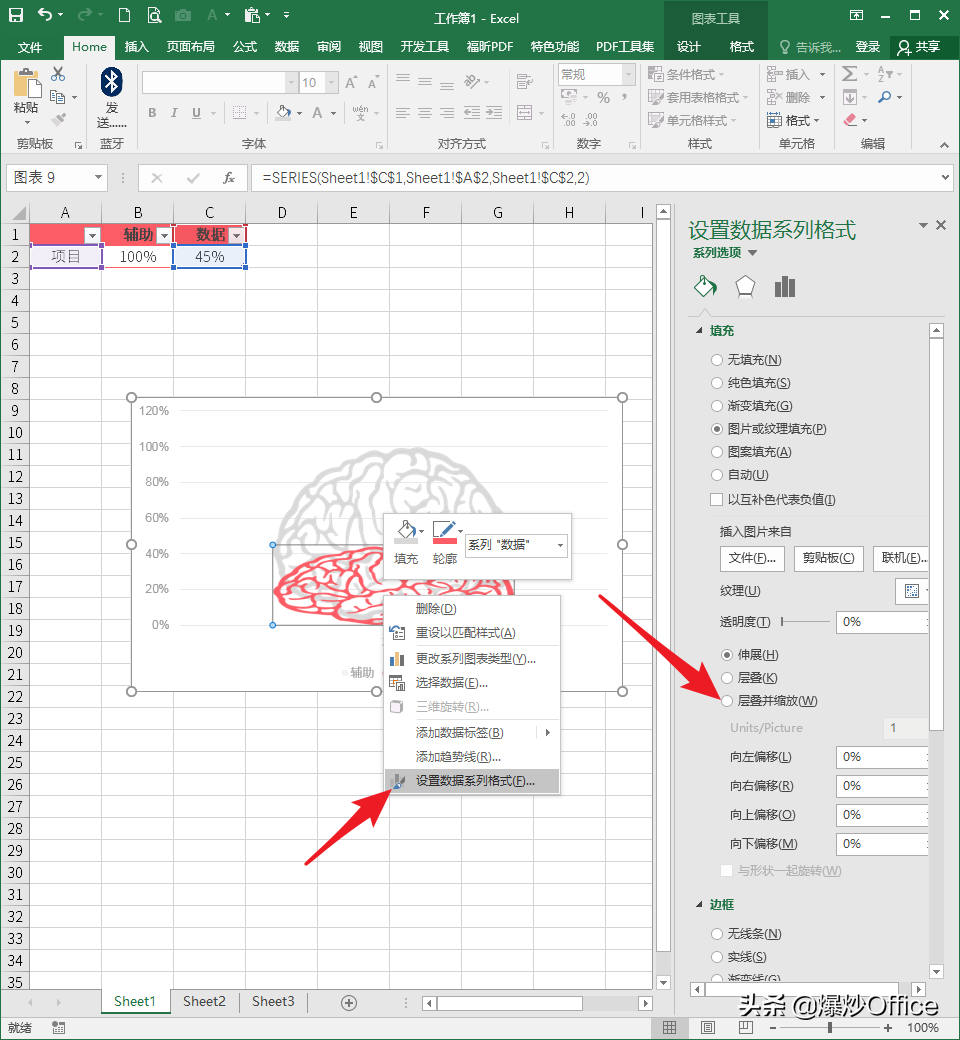960x1040 pixels.
Task: Click the 剪贴板 picture source button
Action: tap(829, 558)
